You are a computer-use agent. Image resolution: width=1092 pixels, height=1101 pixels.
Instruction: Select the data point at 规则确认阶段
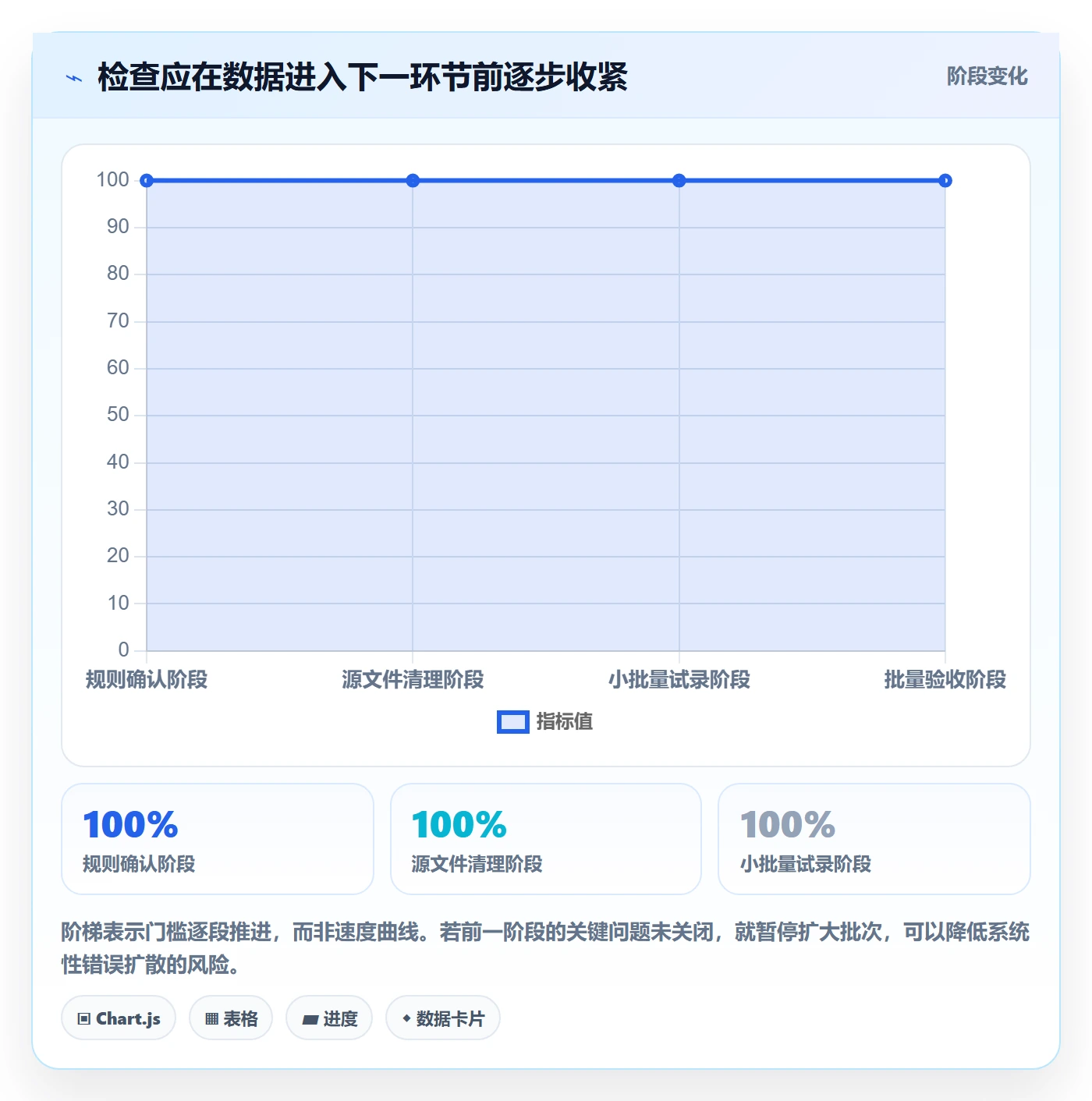pyautogui.click(x=147, y=181)
